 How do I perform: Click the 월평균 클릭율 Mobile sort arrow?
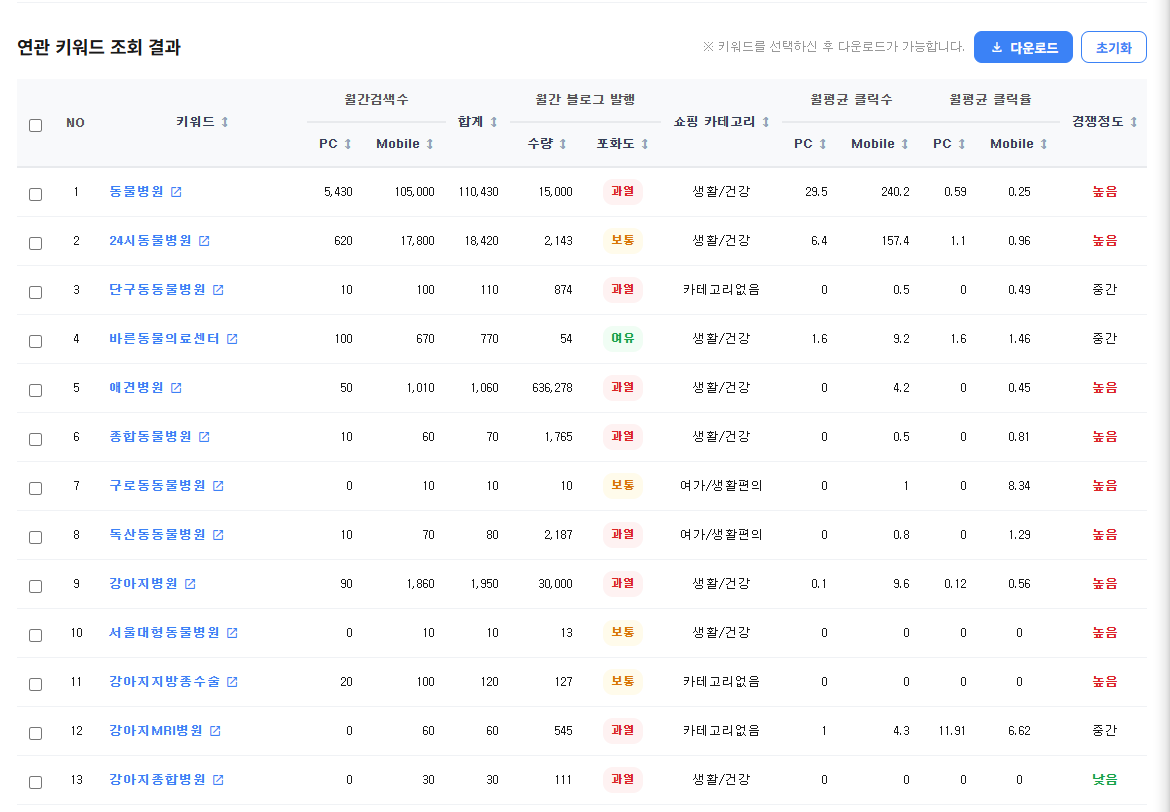coord(1043,144)
